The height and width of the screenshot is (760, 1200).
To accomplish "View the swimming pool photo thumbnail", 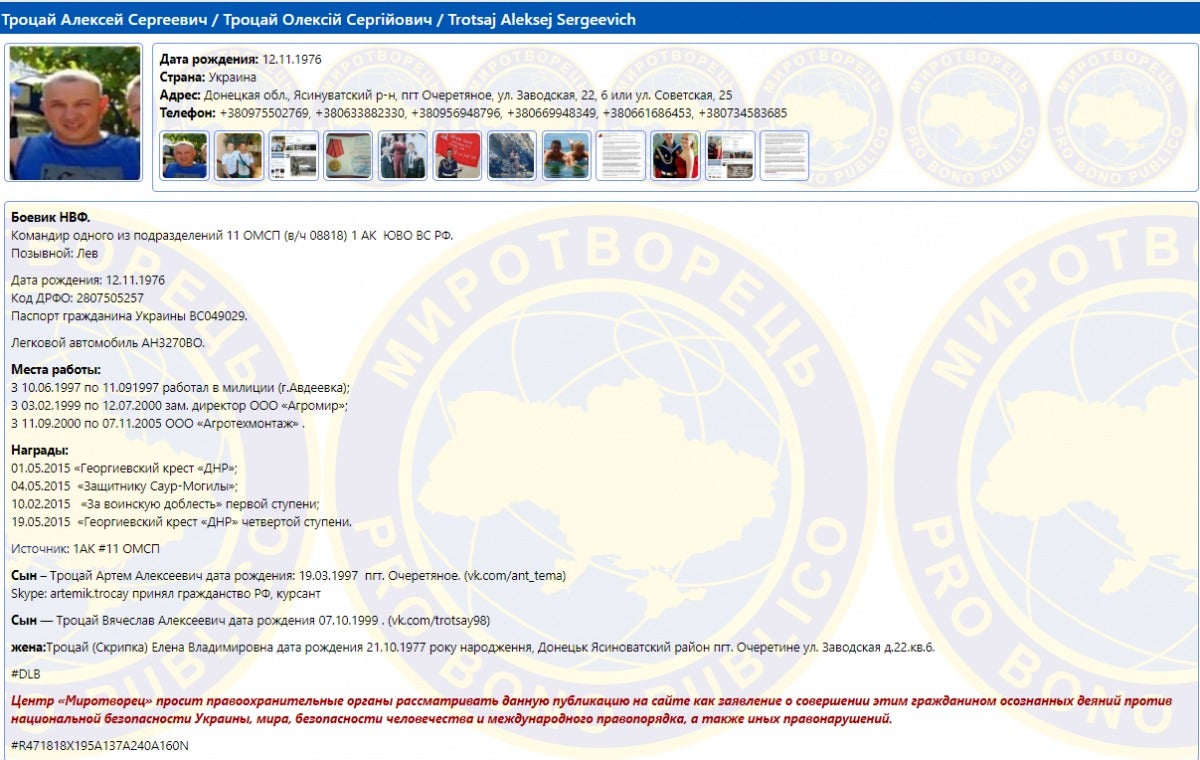I will (x=567, y=156).
